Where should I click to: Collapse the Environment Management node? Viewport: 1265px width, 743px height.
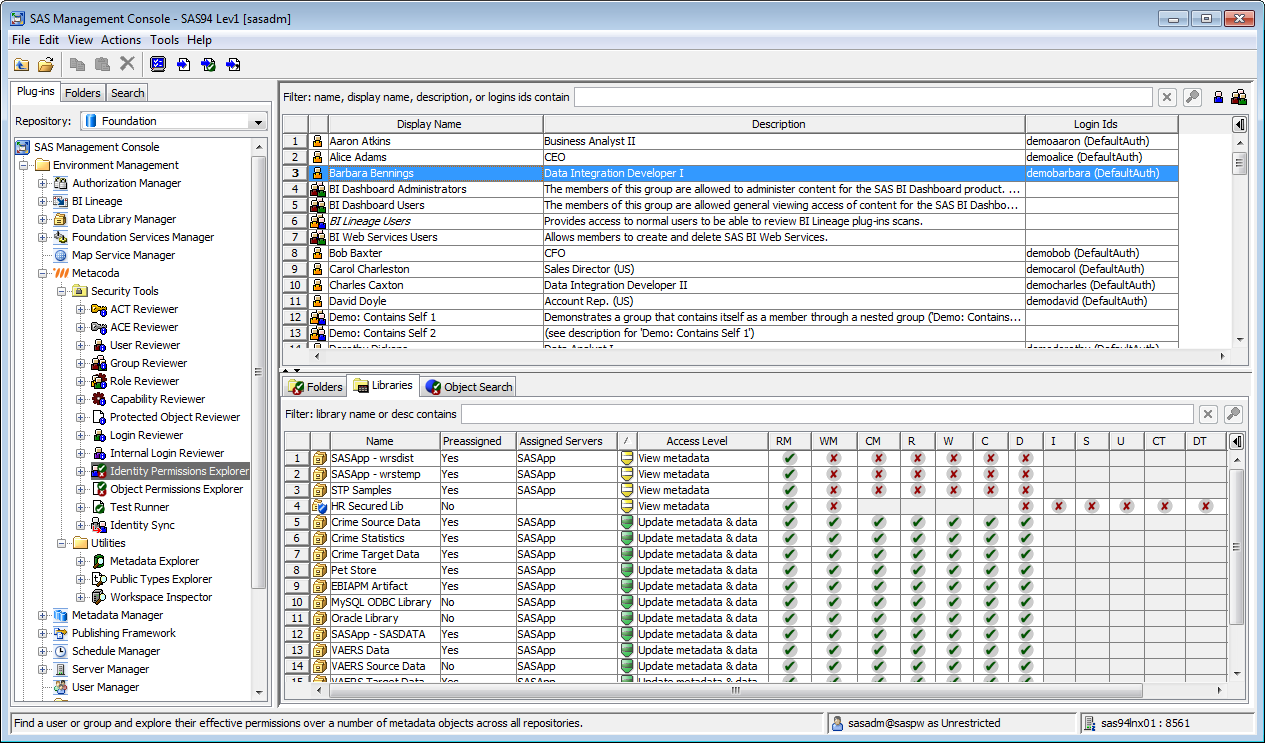point(24,165)
